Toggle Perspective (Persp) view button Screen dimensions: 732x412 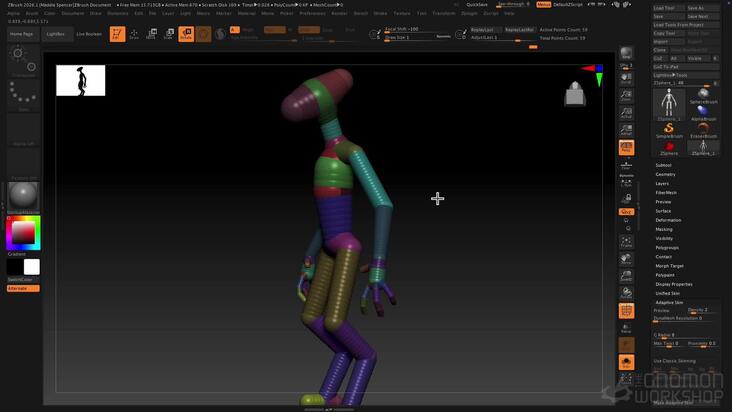click(626, 148)
